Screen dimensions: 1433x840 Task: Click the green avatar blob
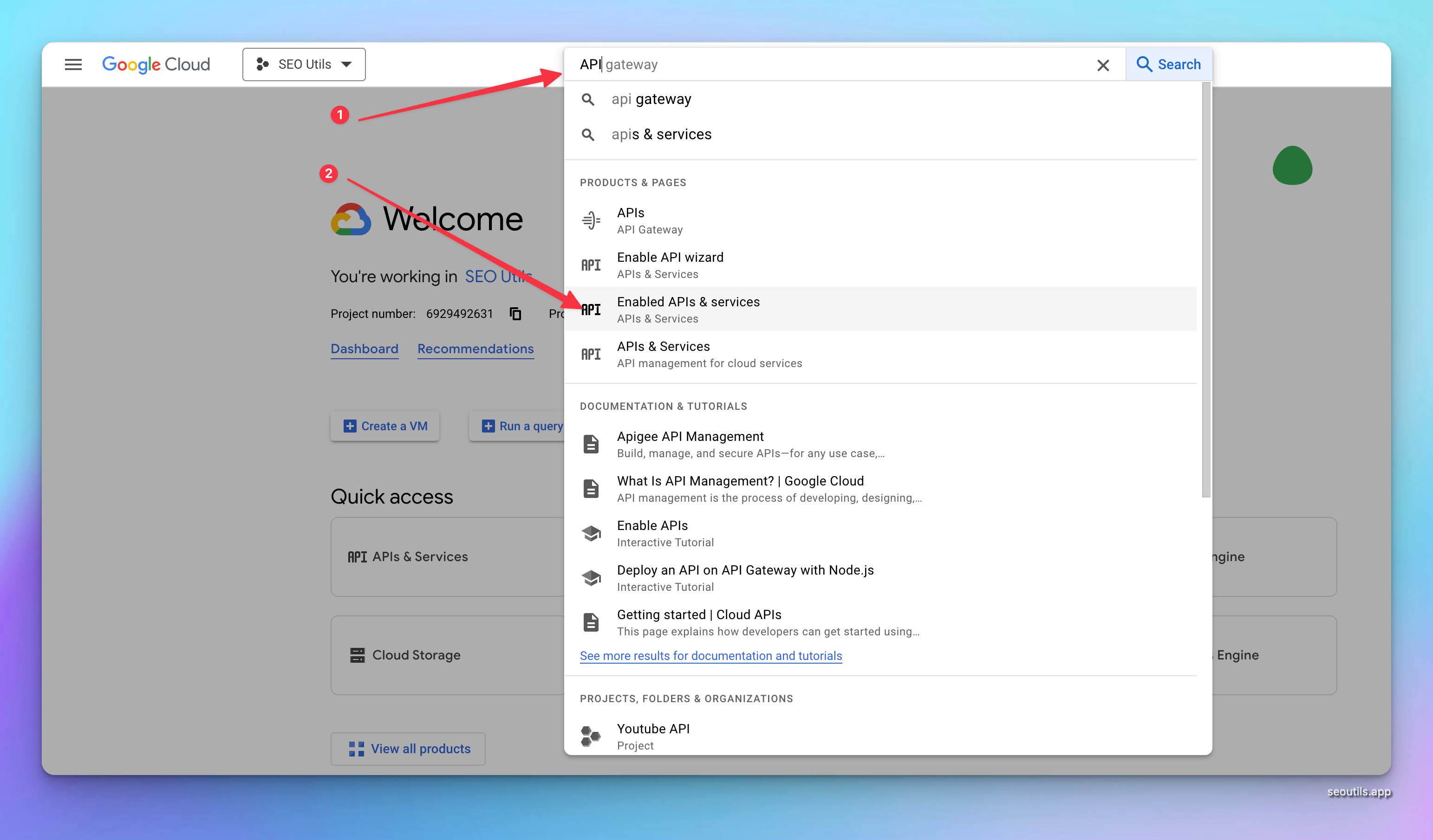(1292, 165)
